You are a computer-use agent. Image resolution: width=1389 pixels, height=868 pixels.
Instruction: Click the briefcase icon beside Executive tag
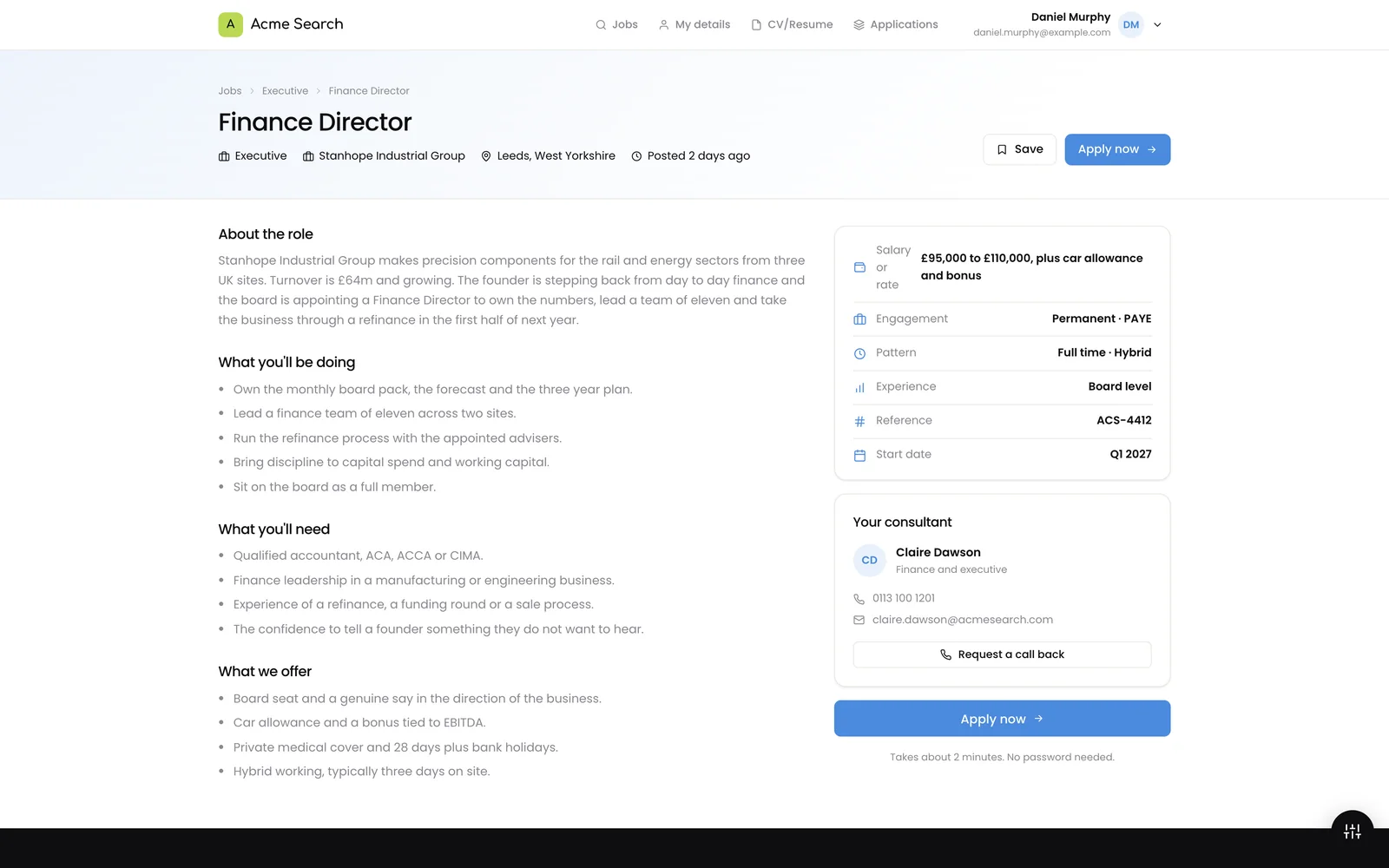point(224,156)
